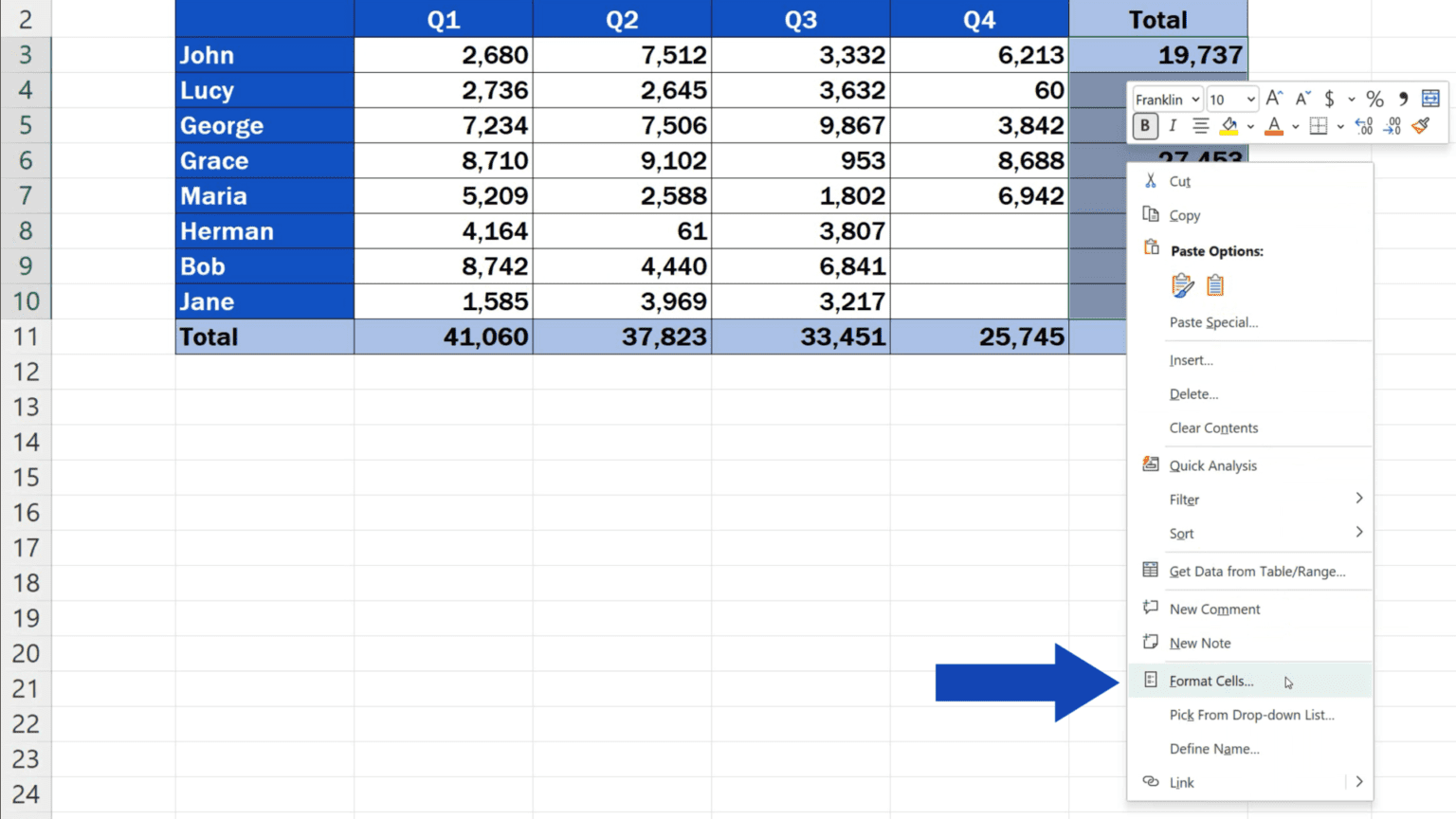Apply the yellow fill color
This screenshot has height=819, width=1456.
1228,125
